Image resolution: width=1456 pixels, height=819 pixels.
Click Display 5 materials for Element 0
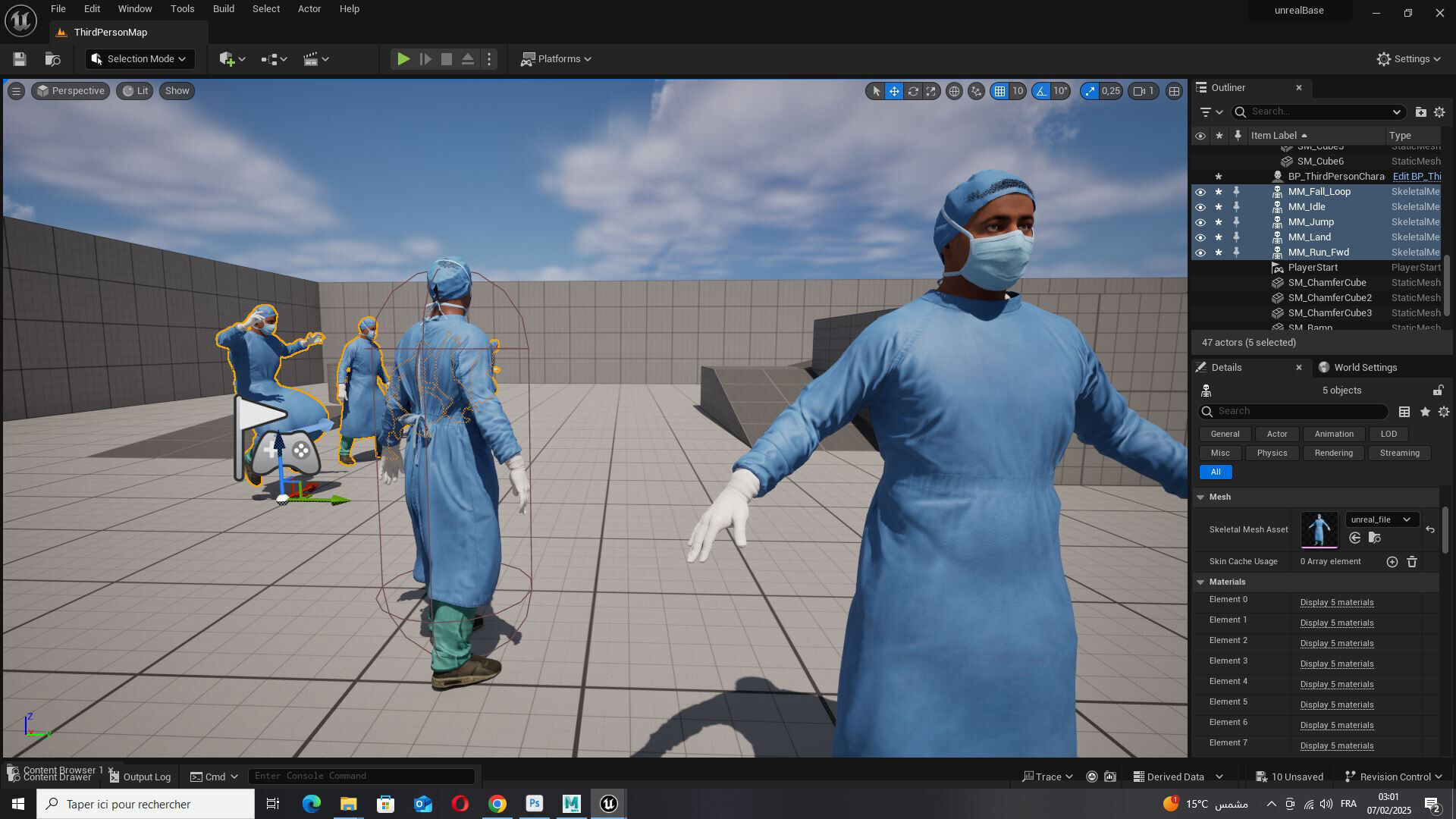click(1336, 603)
